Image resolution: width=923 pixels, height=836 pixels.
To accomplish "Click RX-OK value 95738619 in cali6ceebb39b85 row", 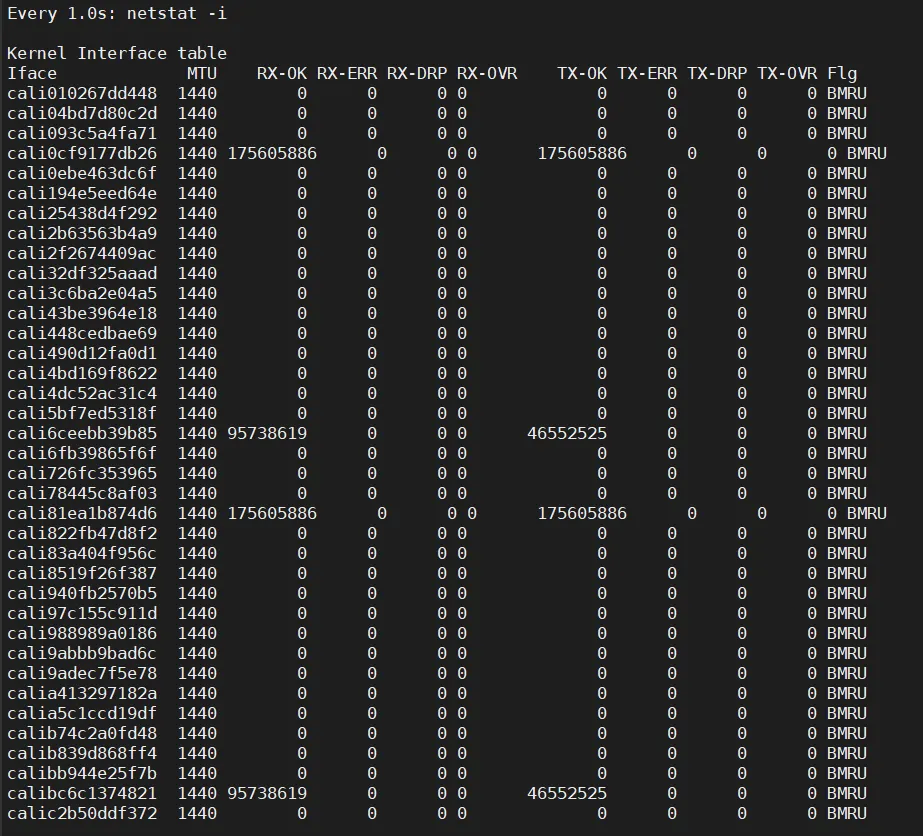I will [x=267, y=434].
